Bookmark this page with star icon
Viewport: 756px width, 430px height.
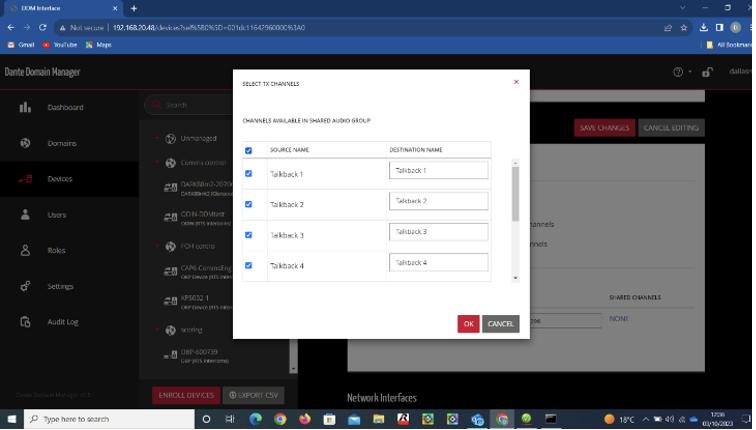(x=684, y=28)
